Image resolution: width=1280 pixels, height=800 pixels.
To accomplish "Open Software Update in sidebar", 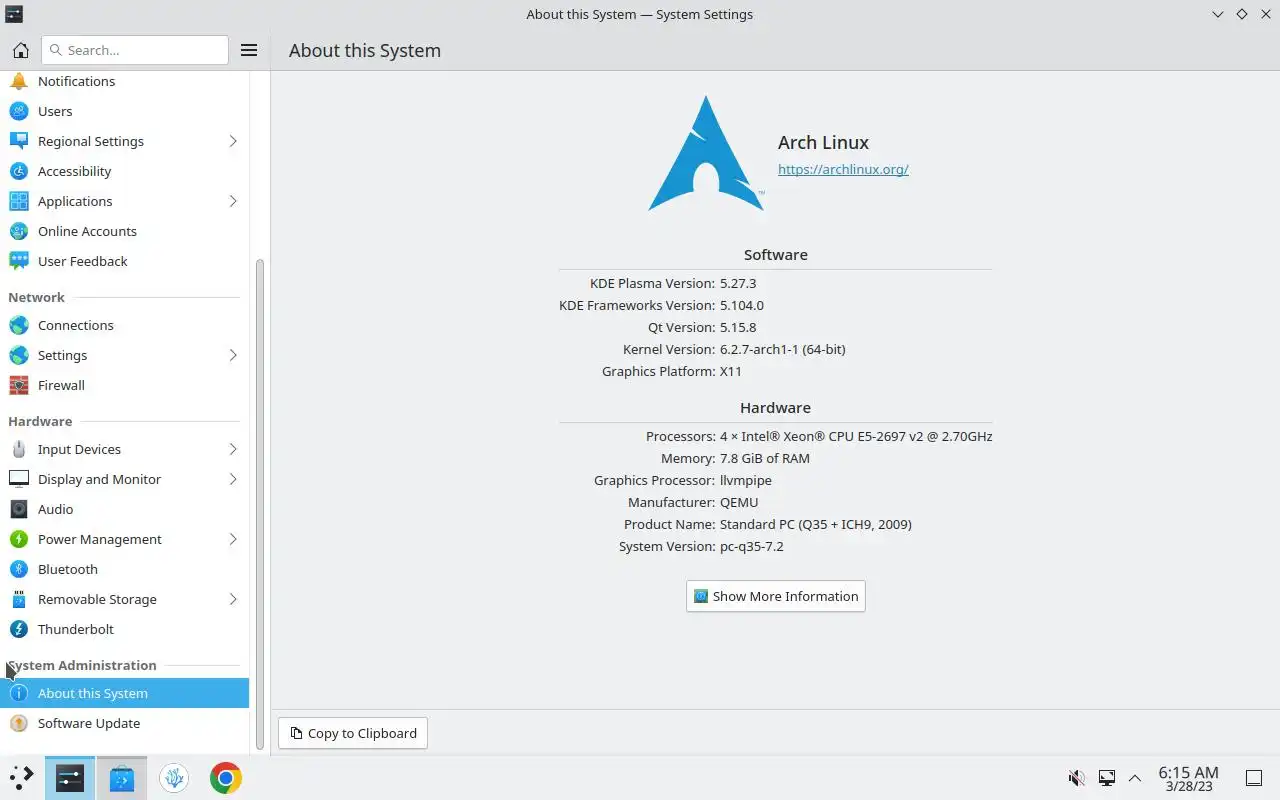I will (x=124, y=723).
